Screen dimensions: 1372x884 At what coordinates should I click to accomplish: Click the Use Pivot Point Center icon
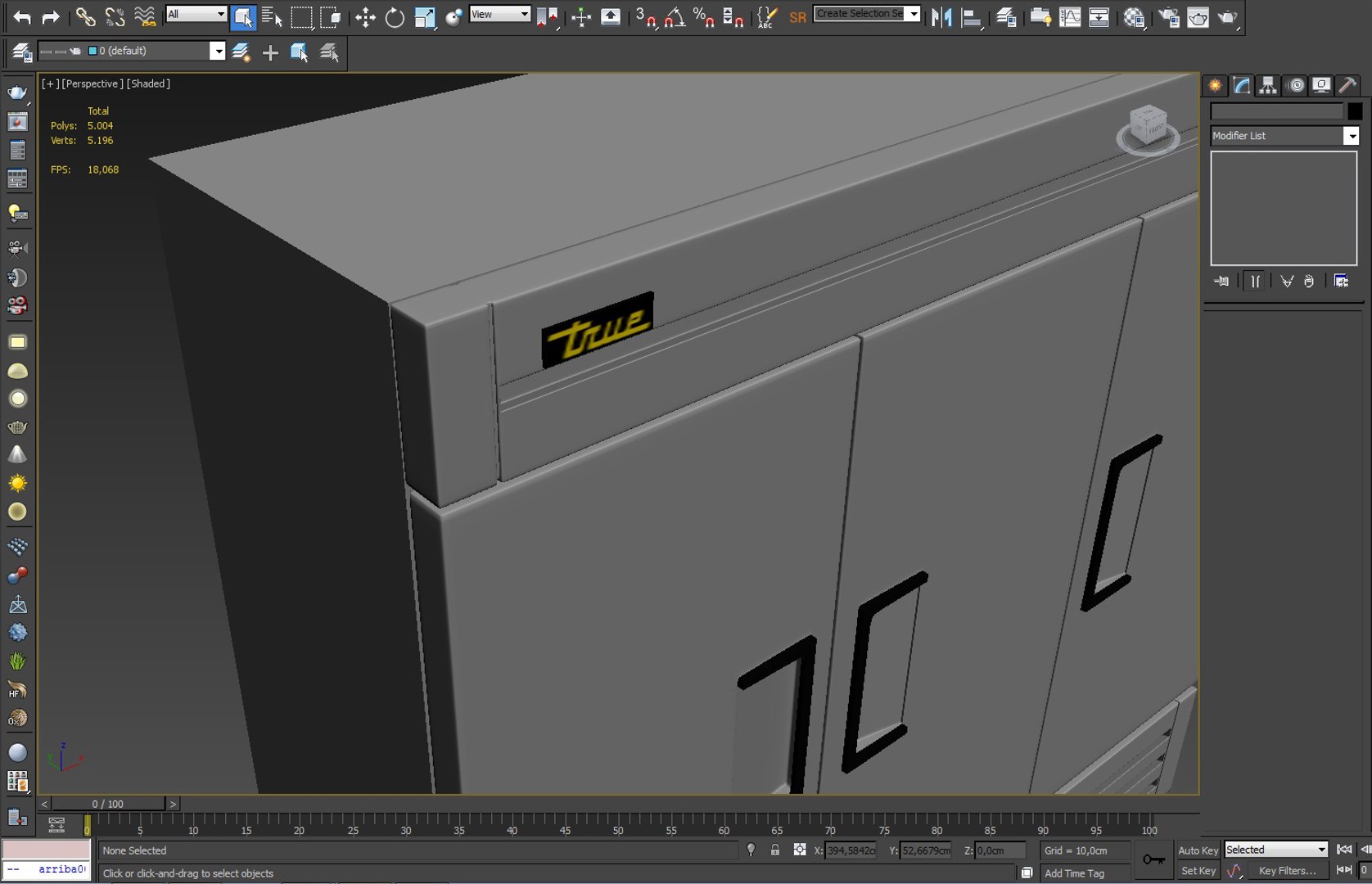point(547,17)
